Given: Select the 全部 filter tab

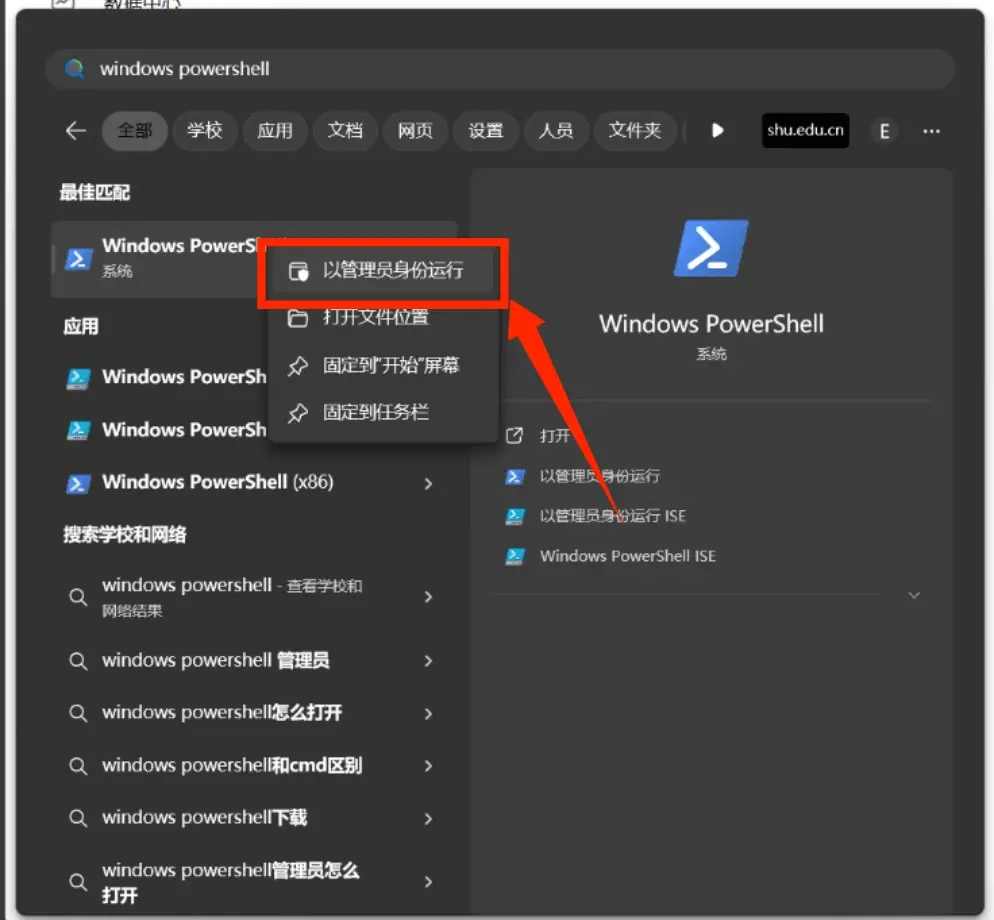Looking at the screenshot, I should 134,131.
